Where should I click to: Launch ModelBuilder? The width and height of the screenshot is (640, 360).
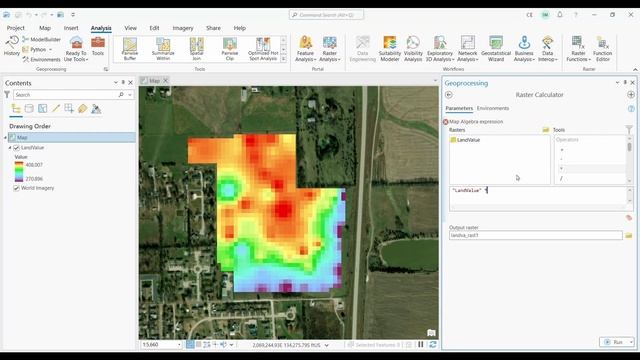pyautogui.click(x=41, y=40)
